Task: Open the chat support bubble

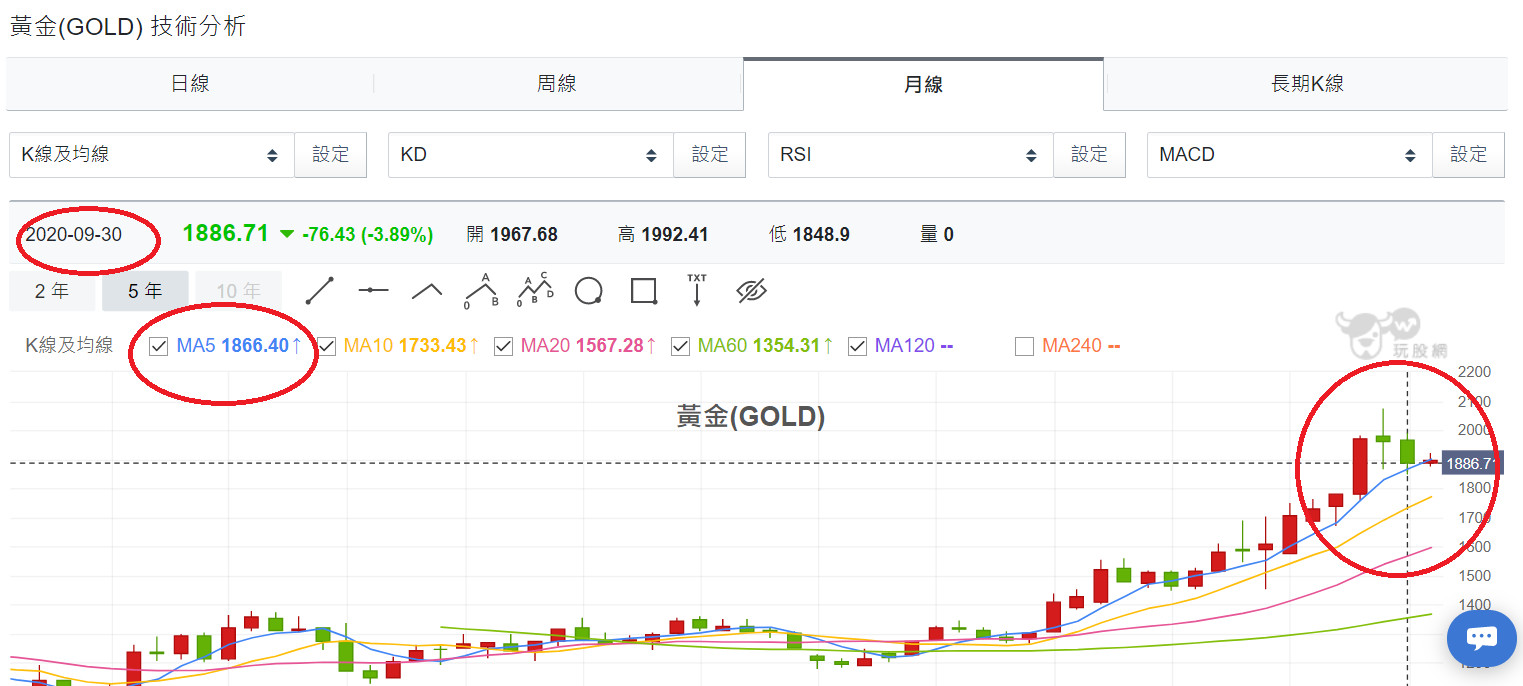Action: pos(1482,638)
